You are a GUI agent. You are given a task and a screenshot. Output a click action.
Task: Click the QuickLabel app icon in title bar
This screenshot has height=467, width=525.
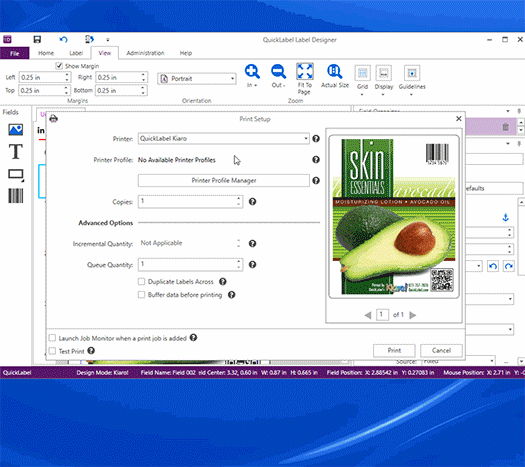tap(7, 40)
